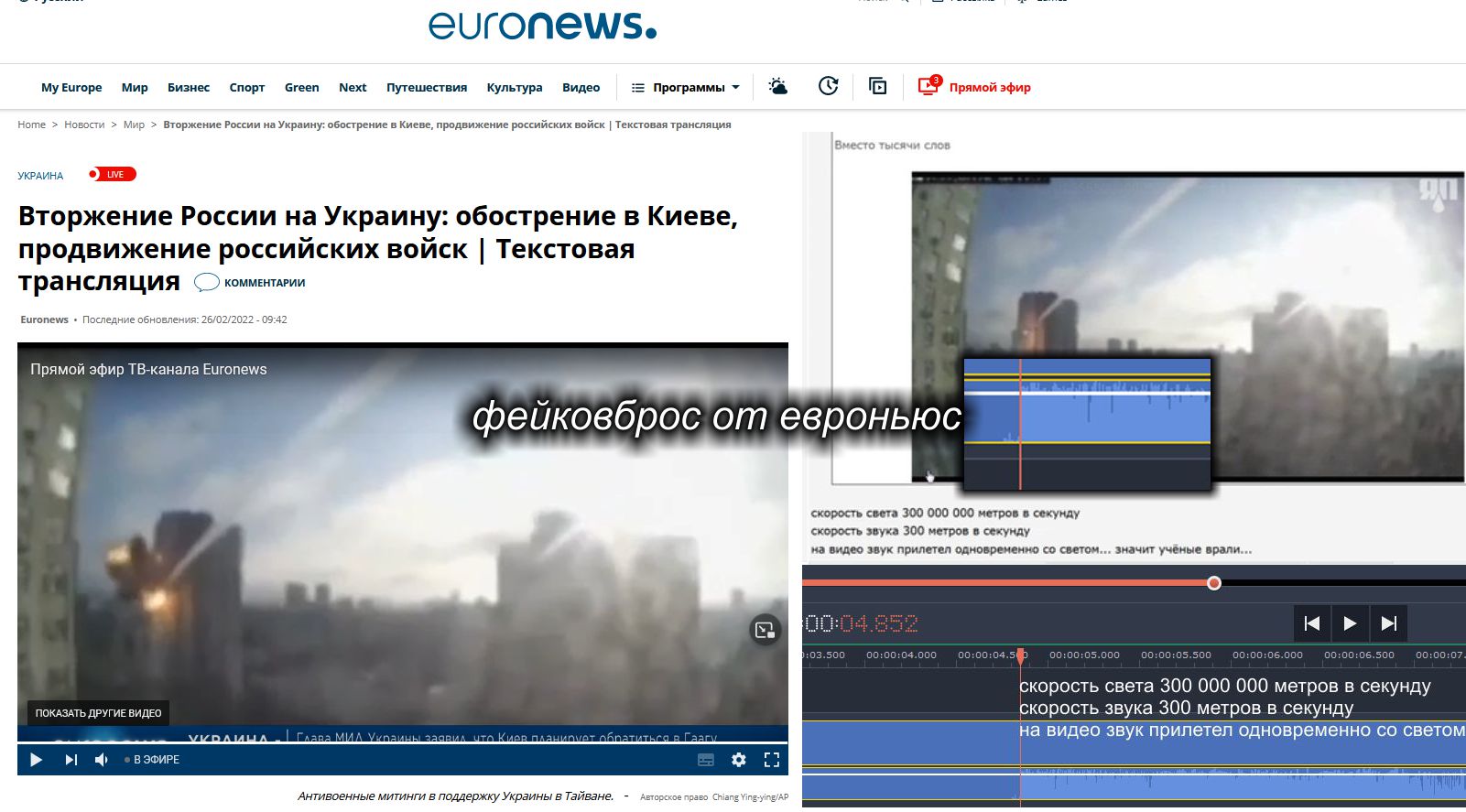
Task: Open the Культура section
Action: click(515, 88)
